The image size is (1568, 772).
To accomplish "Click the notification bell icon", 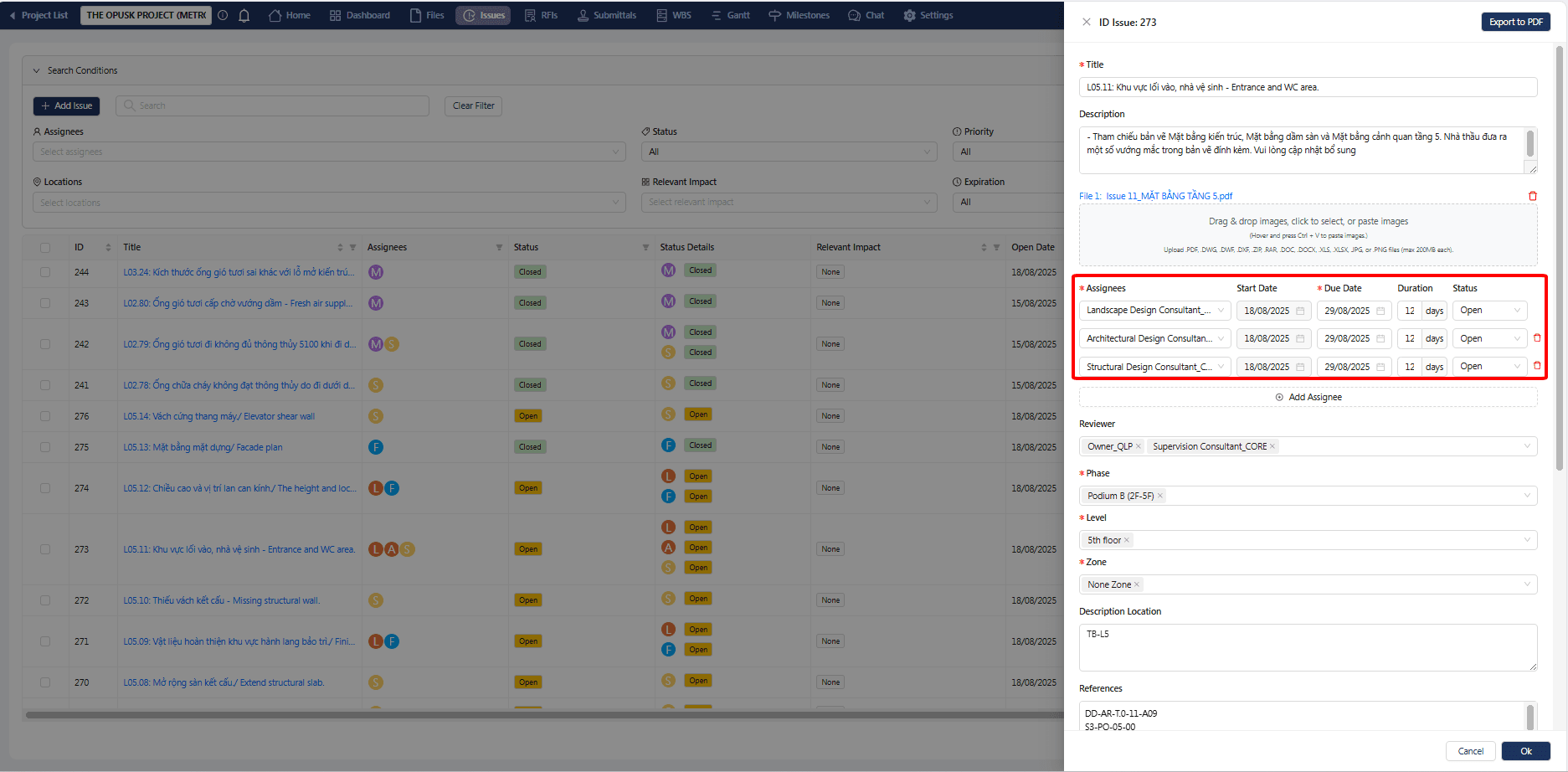I will point(244,15).
